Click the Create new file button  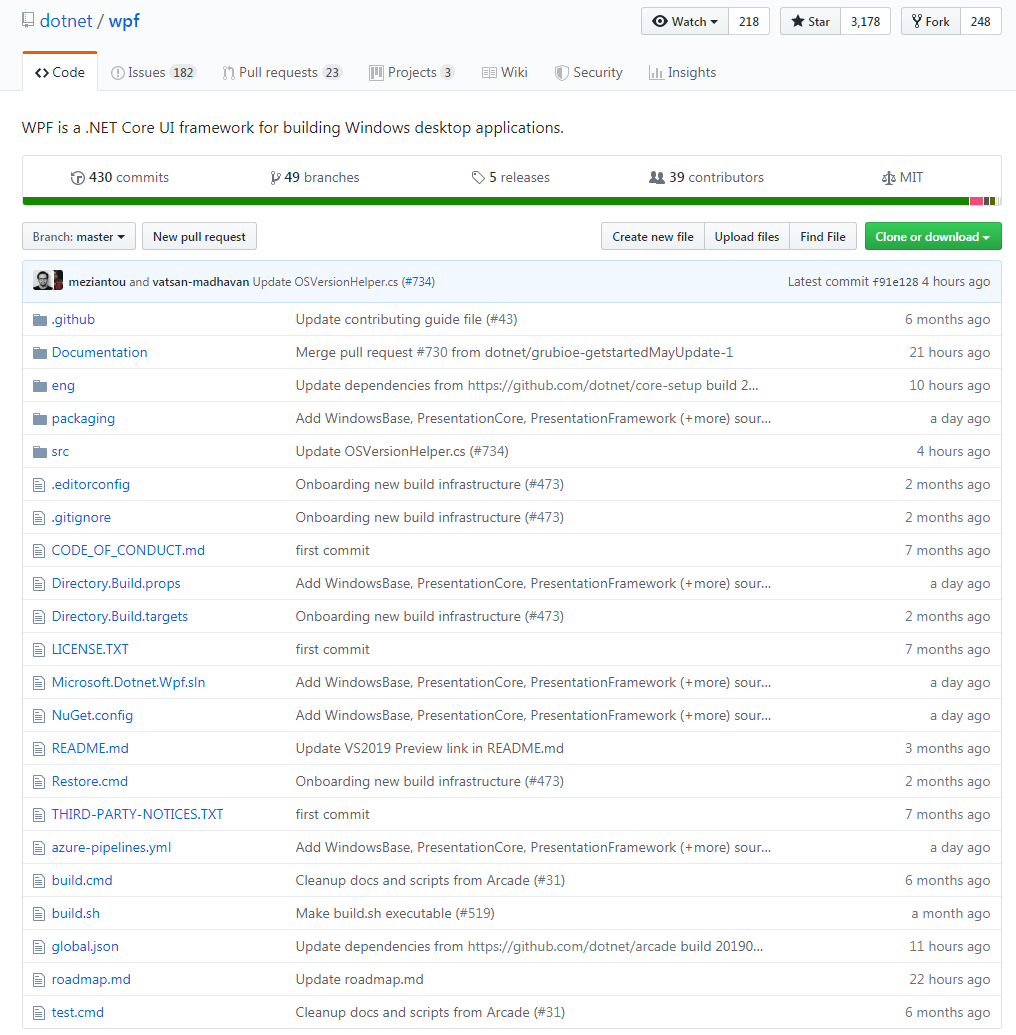click(x=652, y=236)
